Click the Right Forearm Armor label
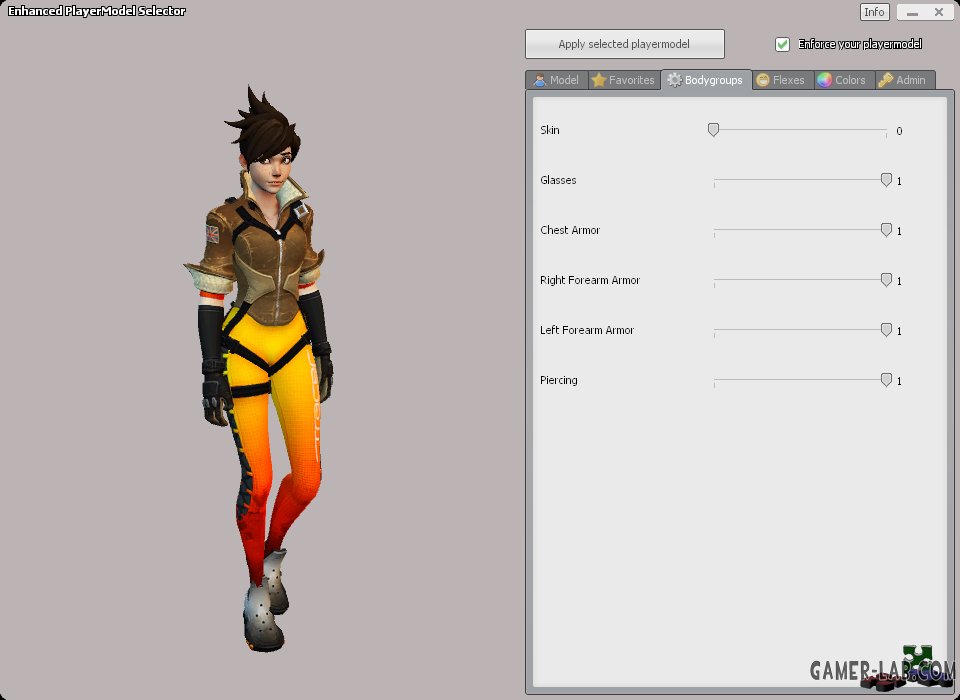 click(590, 280)
